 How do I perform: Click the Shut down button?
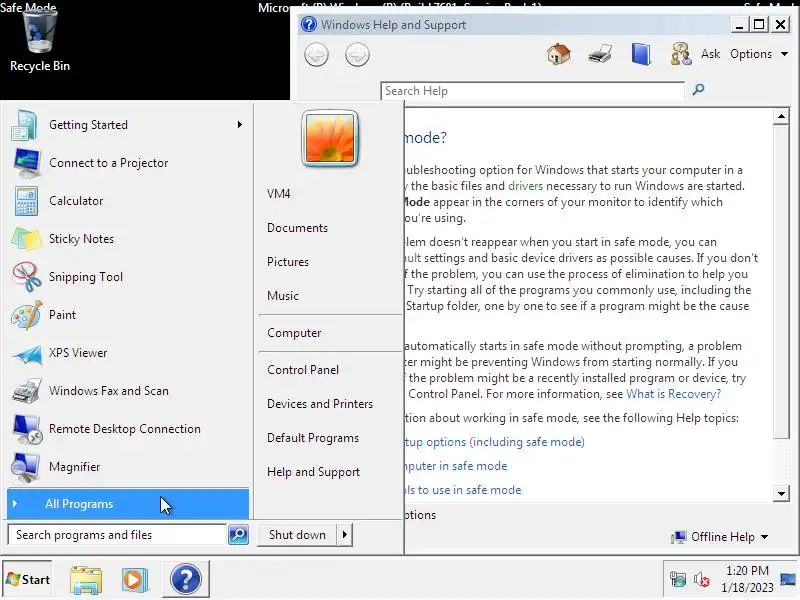297,535
